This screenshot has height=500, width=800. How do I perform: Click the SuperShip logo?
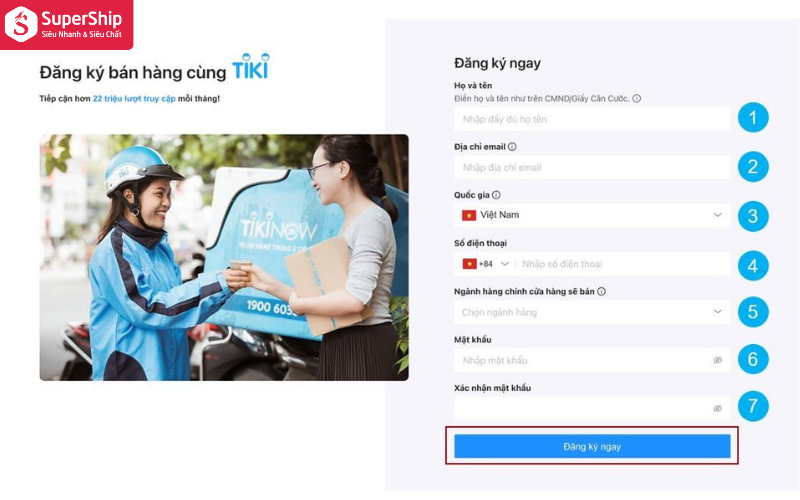pyautogui.click(x=66, y=24)
